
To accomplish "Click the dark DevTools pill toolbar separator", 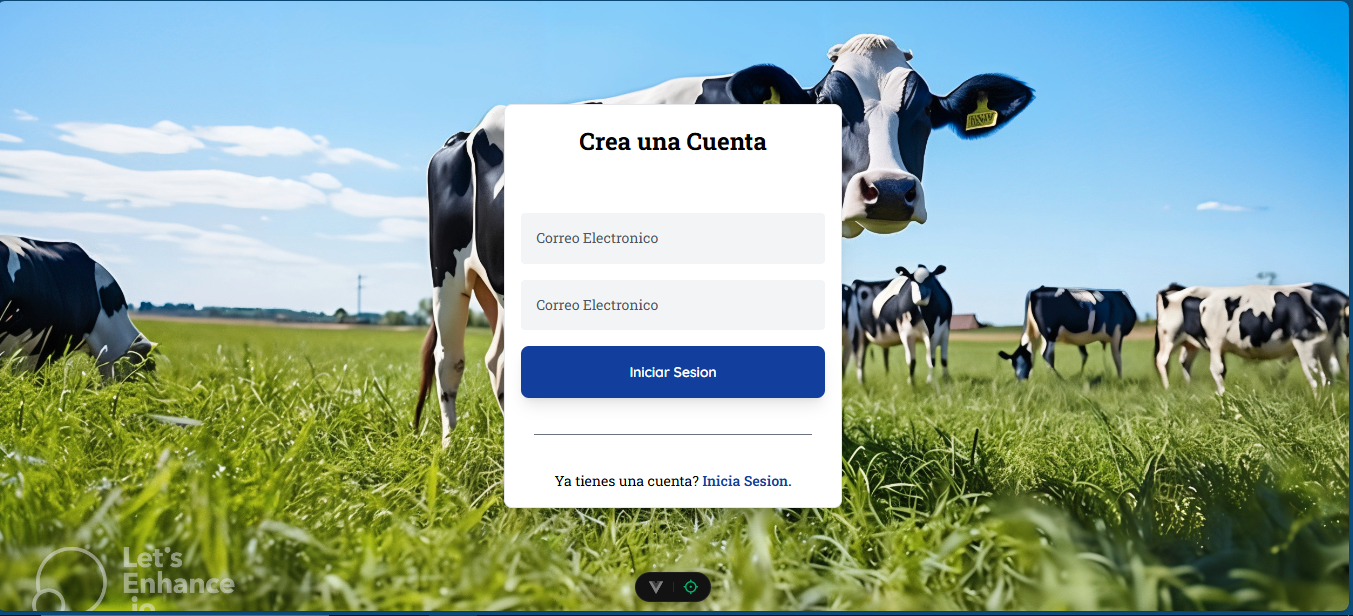I will 673,587.
